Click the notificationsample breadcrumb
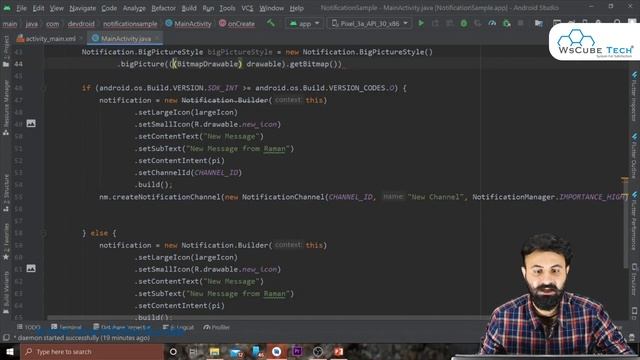 (x=130, y=24)
